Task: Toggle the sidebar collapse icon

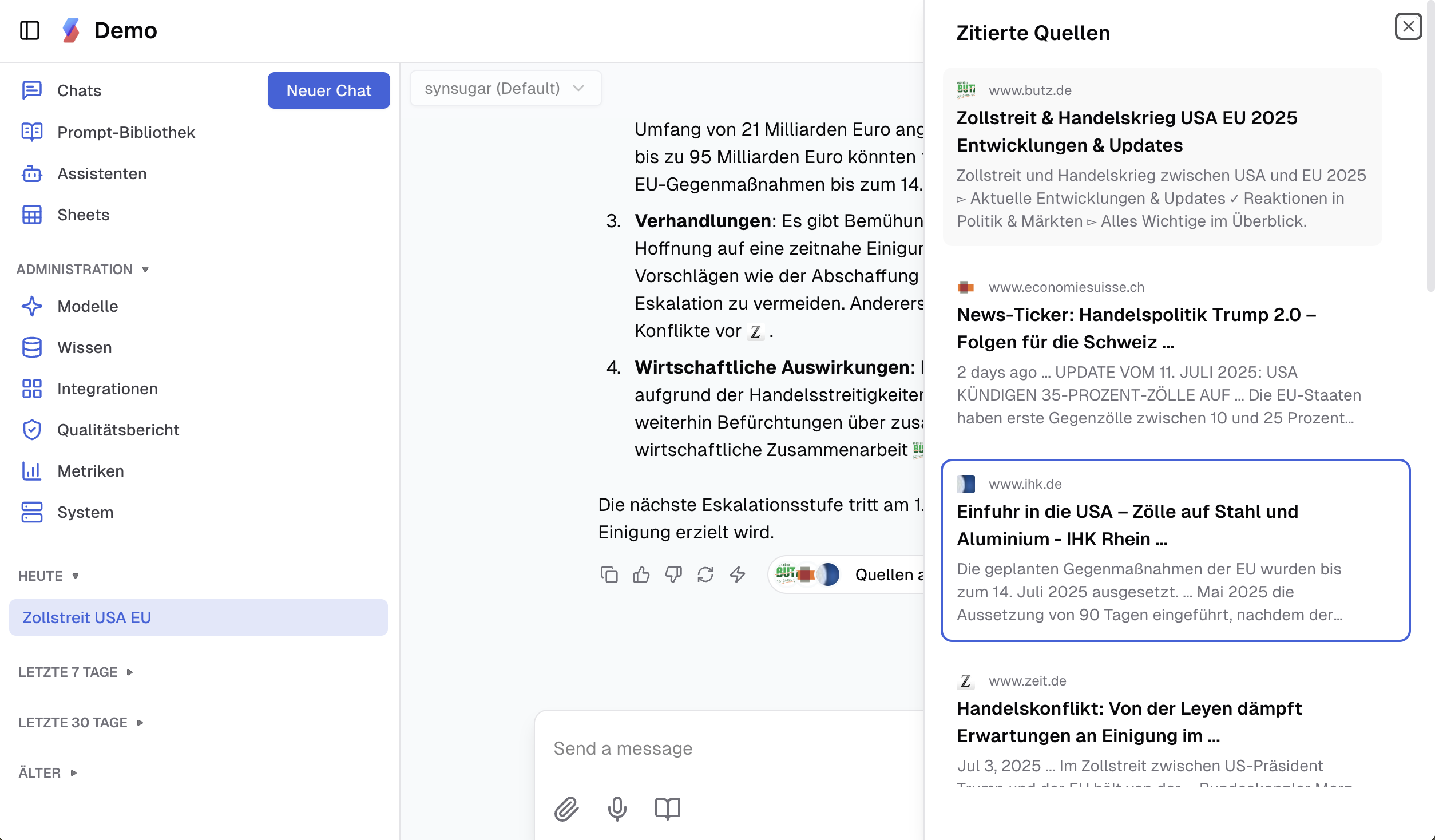Action: click(x=30, y=30)
